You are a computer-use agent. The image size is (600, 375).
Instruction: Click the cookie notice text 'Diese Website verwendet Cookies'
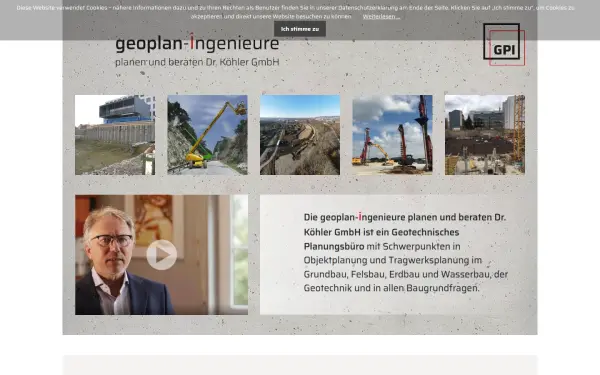coord(62,8)
